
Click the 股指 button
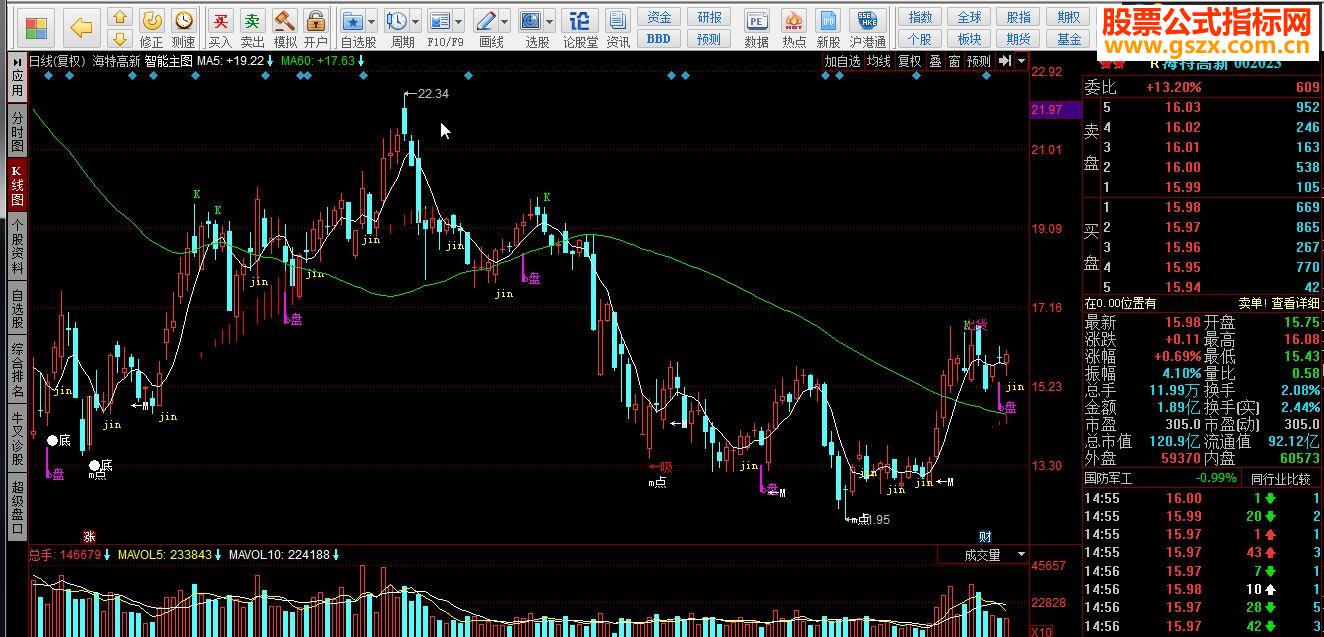[1018, 17]
